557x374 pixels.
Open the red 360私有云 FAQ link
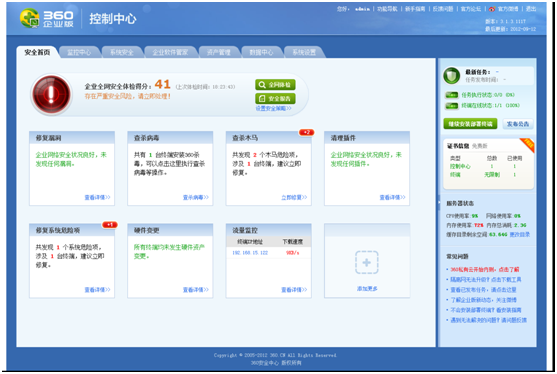click(x=485, y=269)
